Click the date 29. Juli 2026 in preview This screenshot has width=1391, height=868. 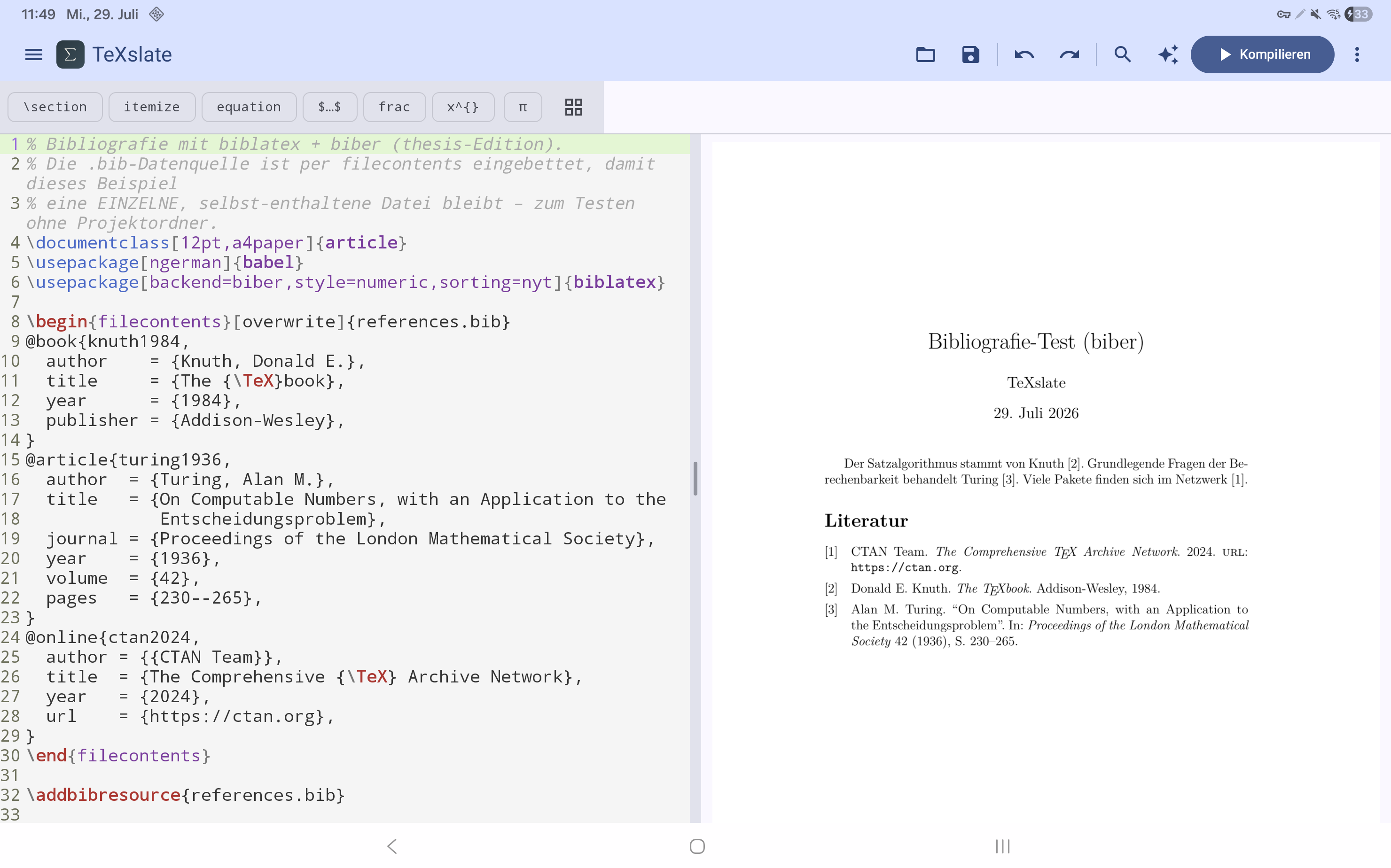click(x=1036, y=413)
